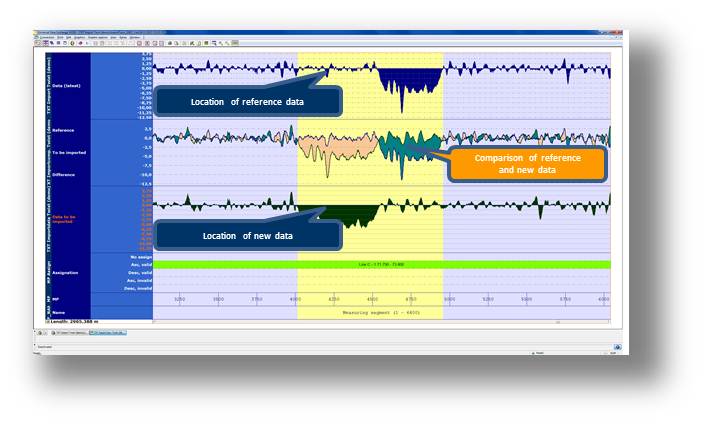705x425 pixels.
Task: Click the 5000 mark on the MP ruler
Action: (449, 298)
